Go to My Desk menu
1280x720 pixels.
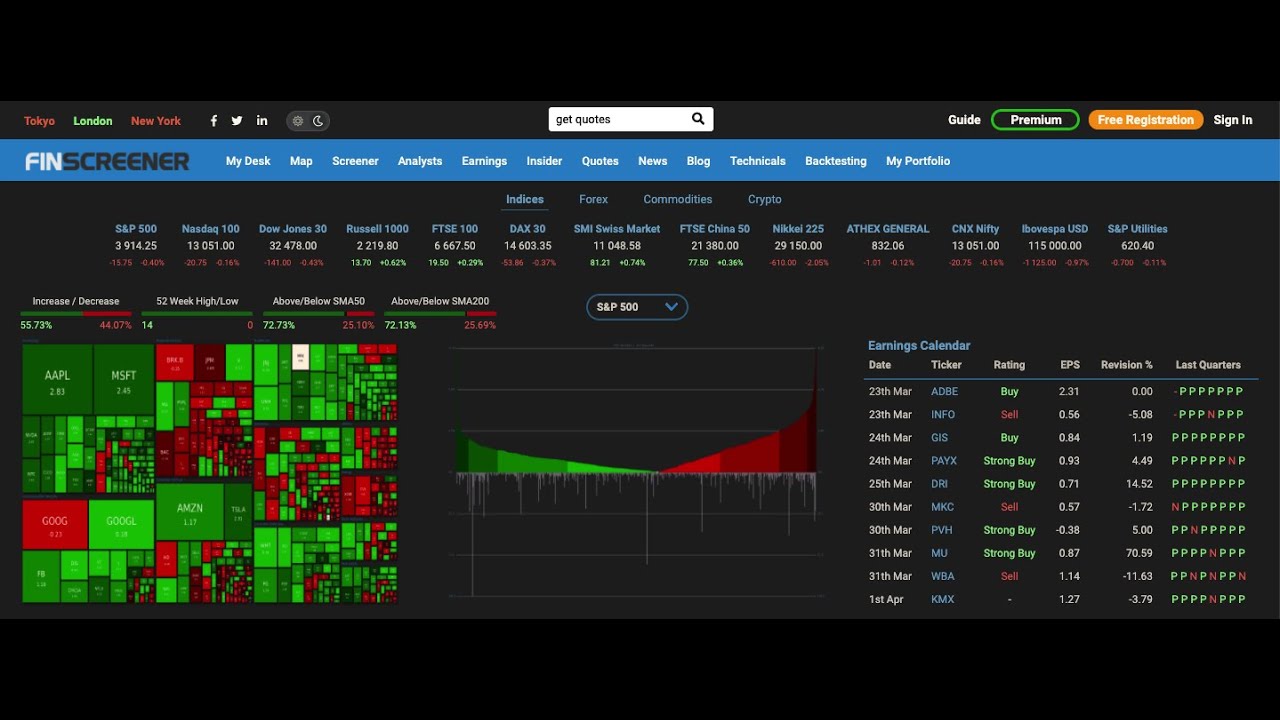coord(248,161)
